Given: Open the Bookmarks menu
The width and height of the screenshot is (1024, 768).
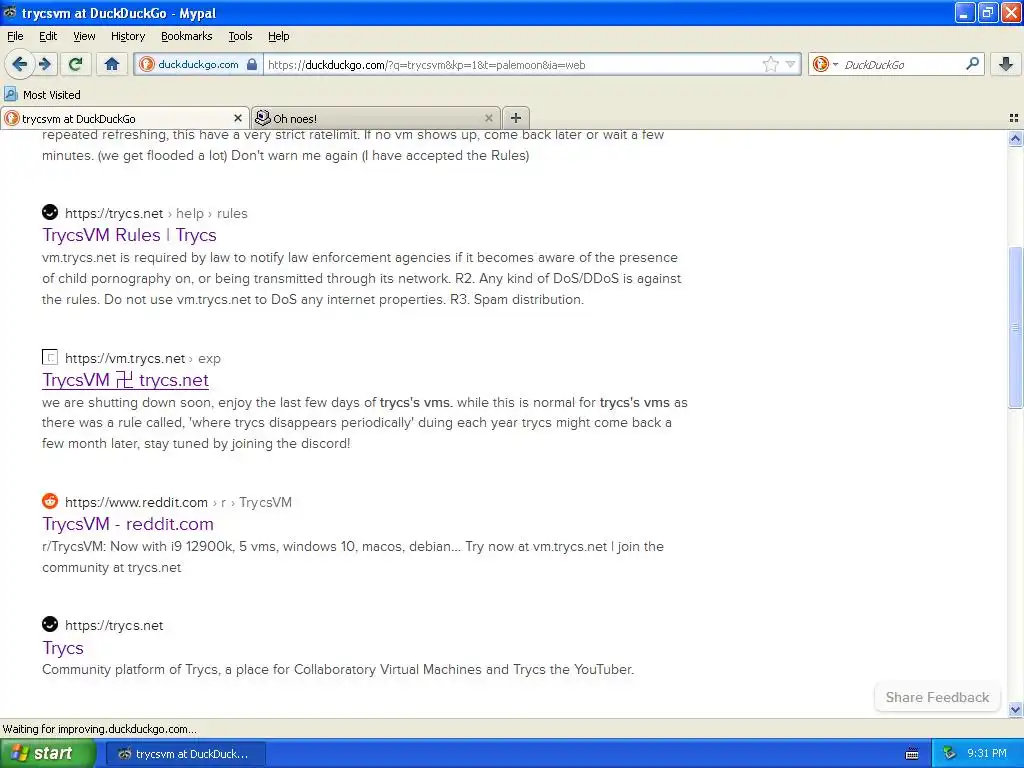Looking at the screenshot, I should pyautogui.click(x=186, y=36).
